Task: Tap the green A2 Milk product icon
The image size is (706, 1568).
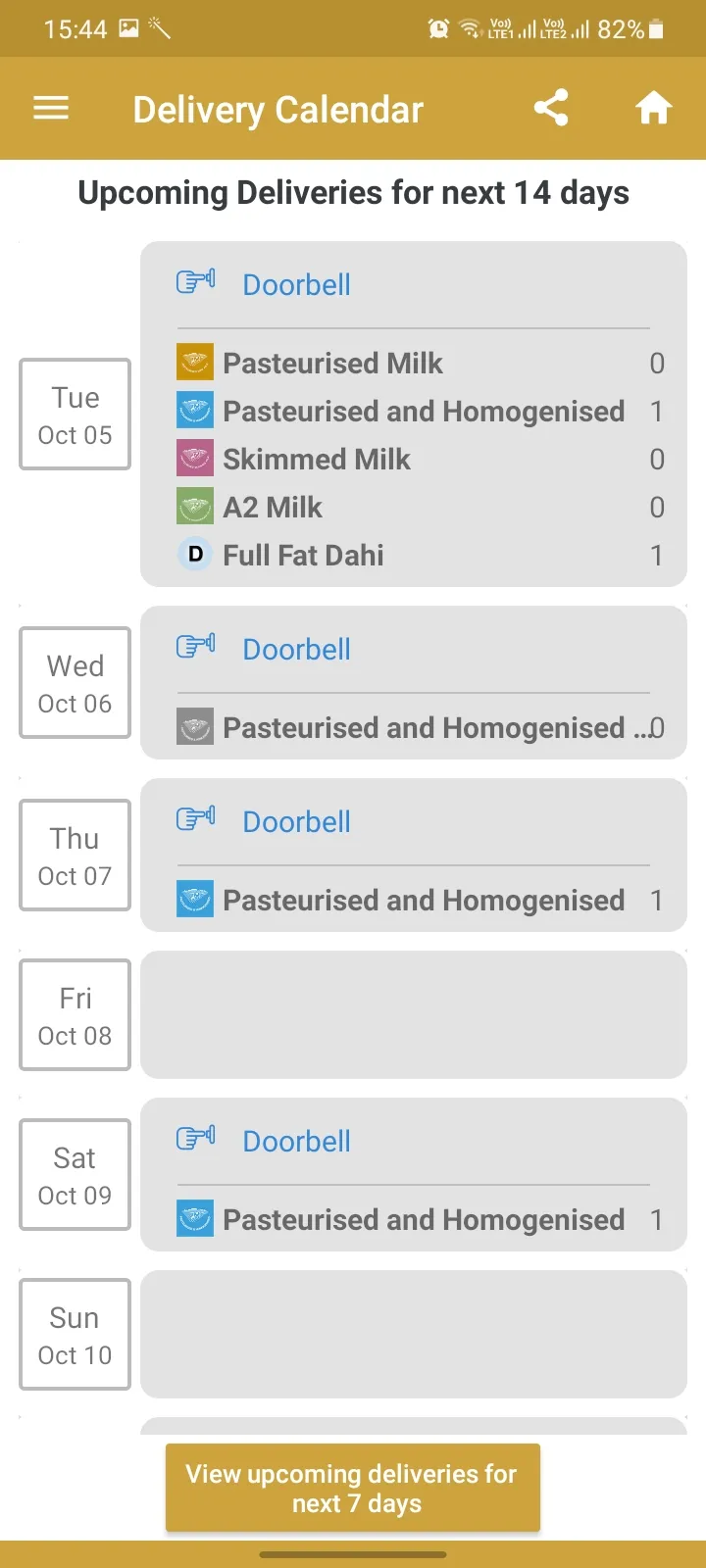Action: pyautogui.click(x=195, y=507)
